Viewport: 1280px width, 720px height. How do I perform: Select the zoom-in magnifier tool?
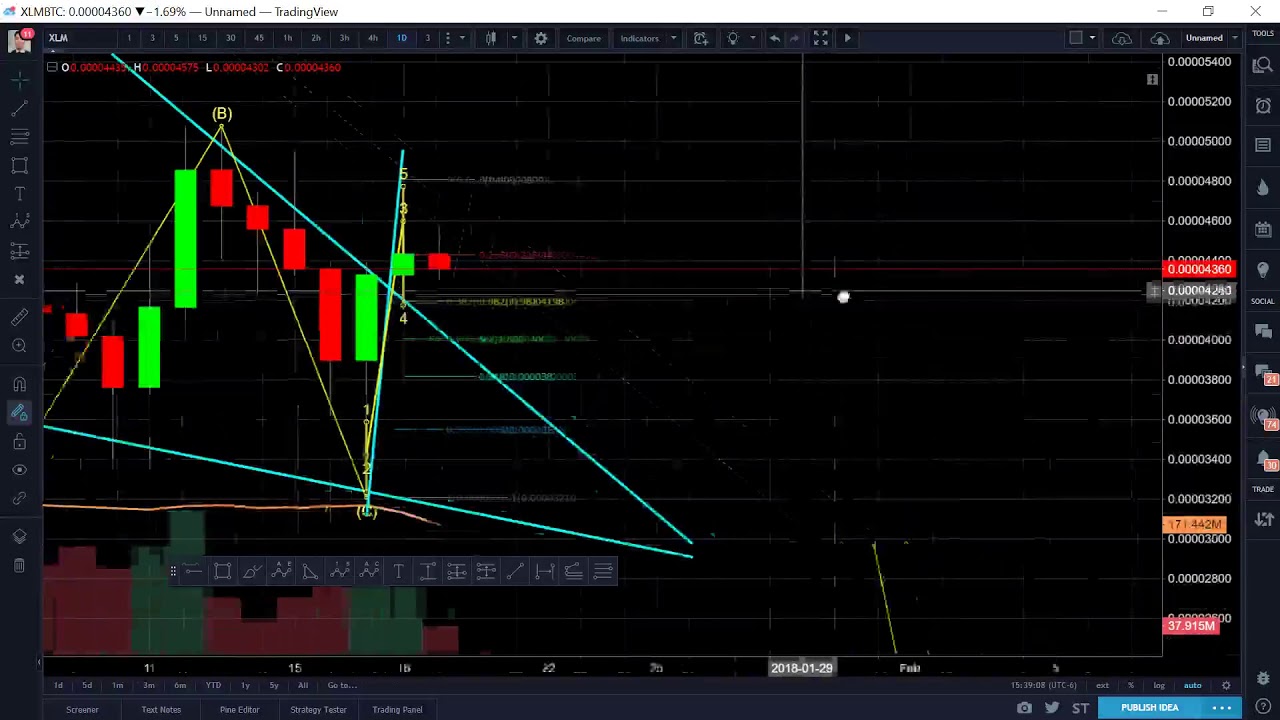click(x=19, y=346)
